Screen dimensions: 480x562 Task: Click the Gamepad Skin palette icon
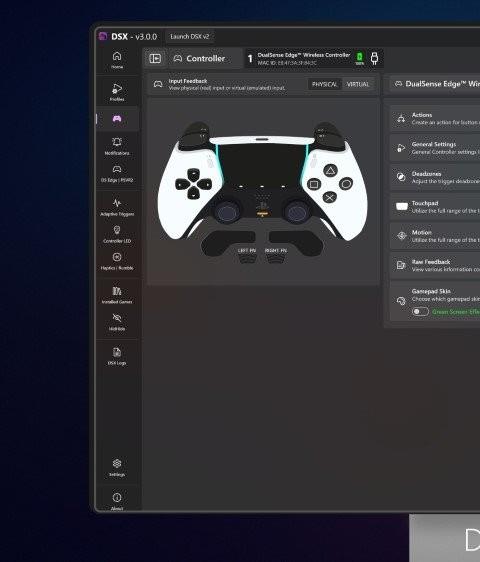tap(401, 301)
